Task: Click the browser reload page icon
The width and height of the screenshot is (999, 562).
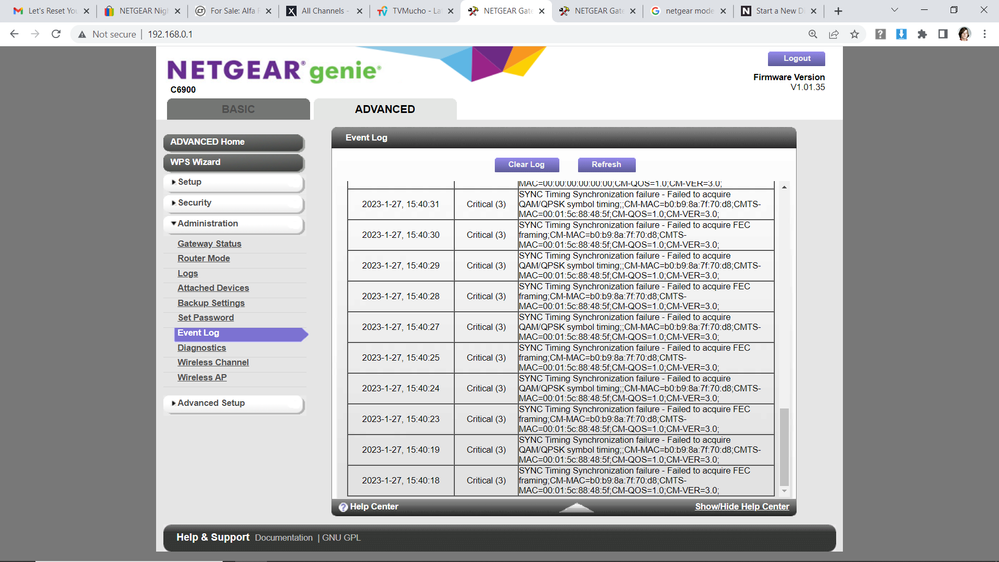Action: pos(56,34)
